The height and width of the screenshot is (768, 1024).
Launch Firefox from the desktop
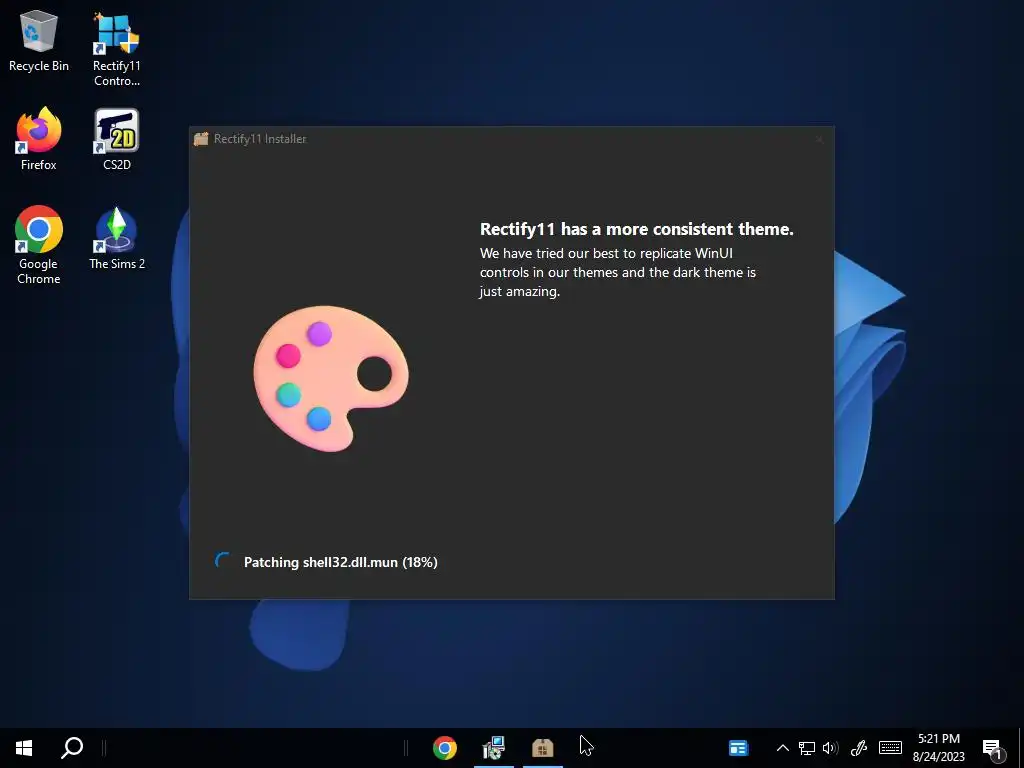point(39,139)
